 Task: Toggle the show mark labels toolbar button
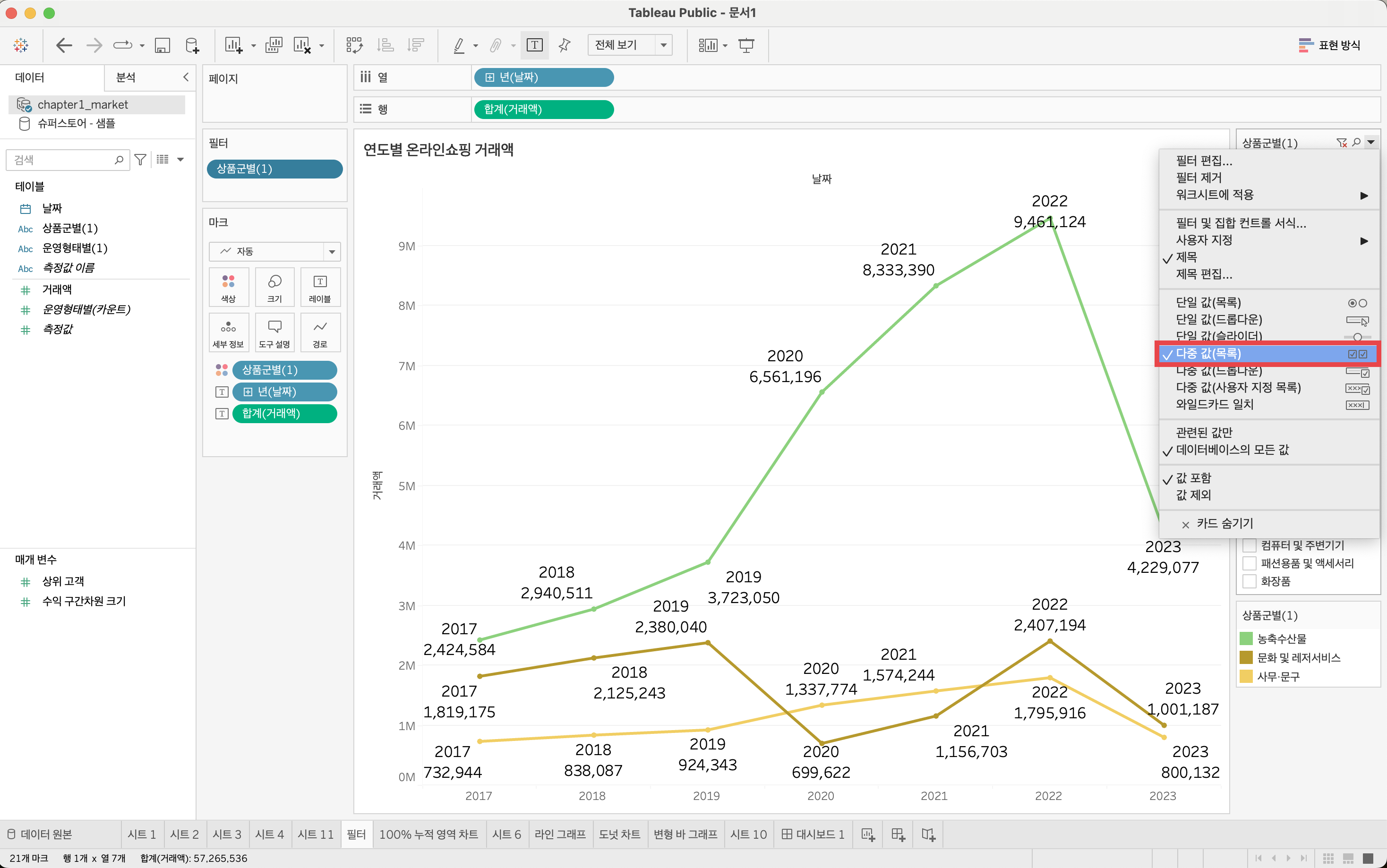click(x=534, y=45)
